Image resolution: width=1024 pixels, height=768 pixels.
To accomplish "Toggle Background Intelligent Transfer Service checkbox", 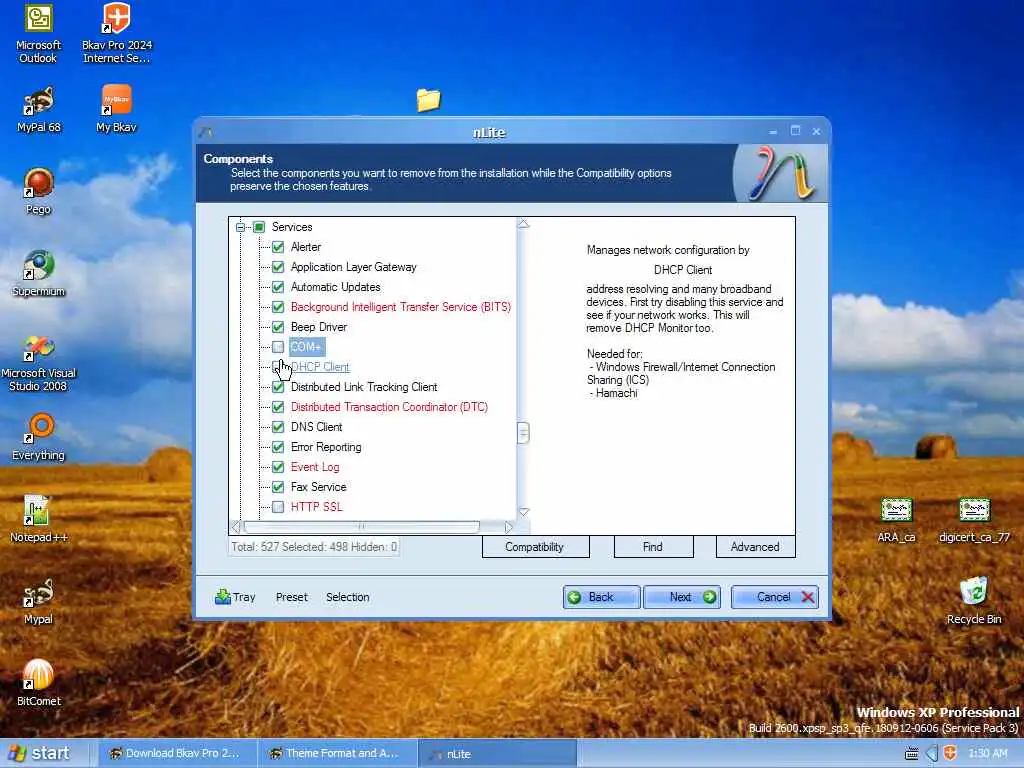I will click(x=278, y=307).
